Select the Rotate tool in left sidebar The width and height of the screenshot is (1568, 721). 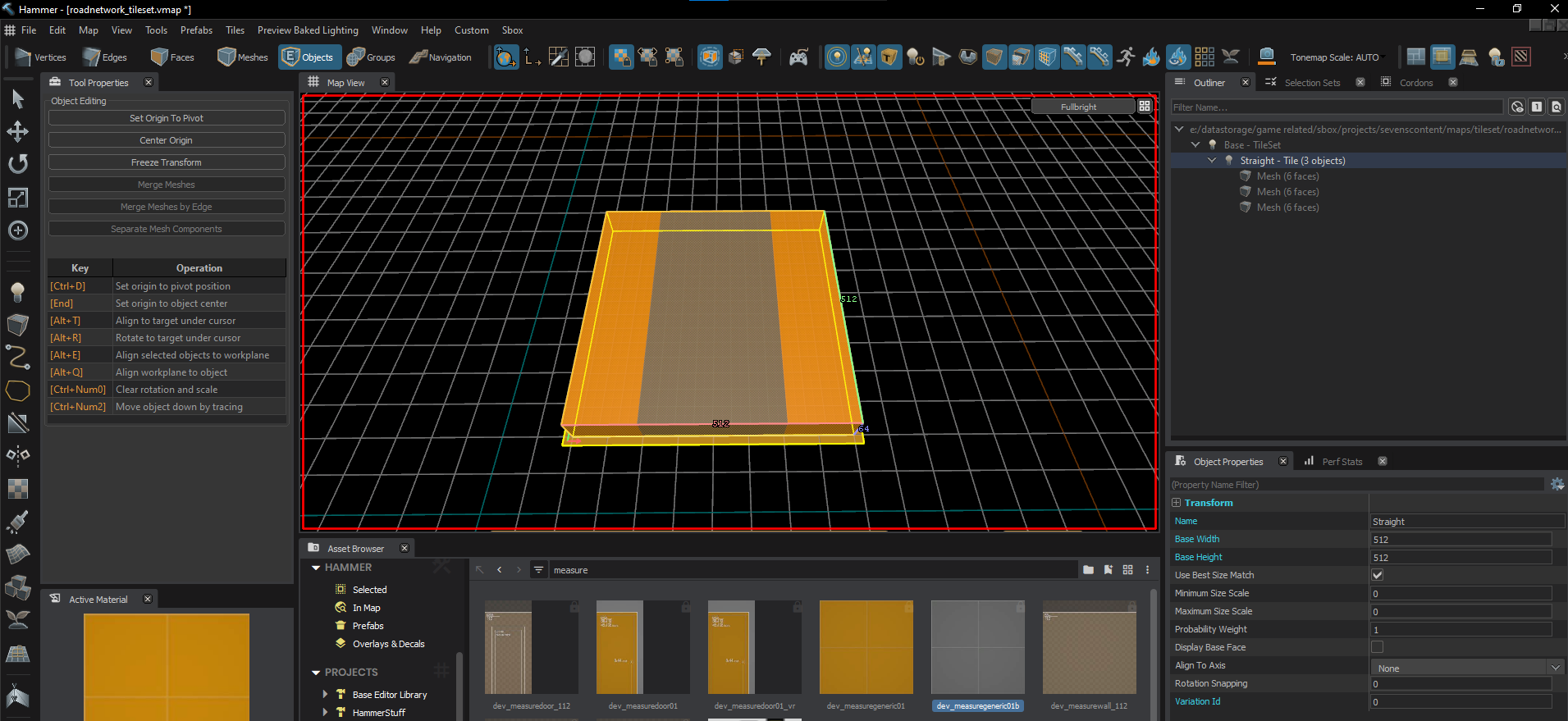coord(17,164)
